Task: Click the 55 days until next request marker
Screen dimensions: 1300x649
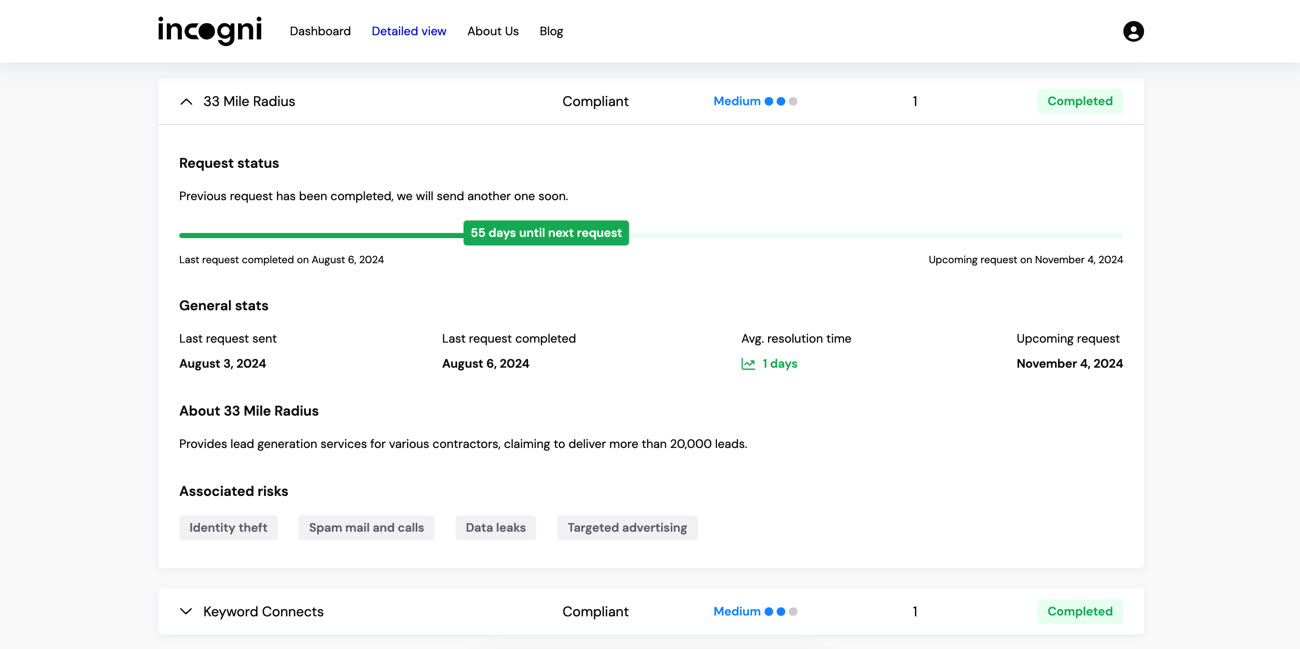Action: coord(546,233)
